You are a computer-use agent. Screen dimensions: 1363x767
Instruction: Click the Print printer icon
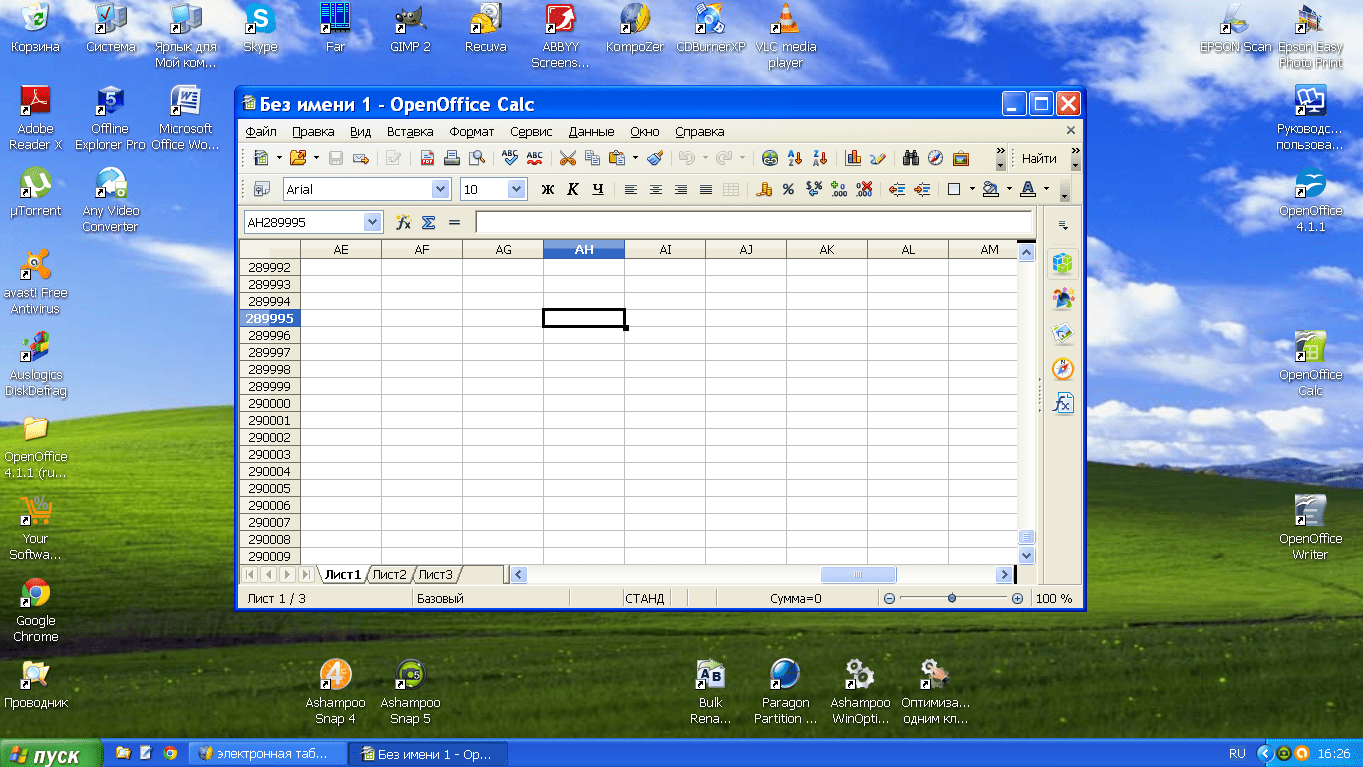point(451,158)
